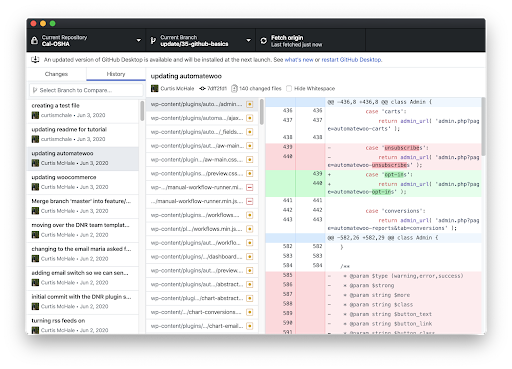Viewport: 512px width, 369px height.
Task: Click the branch icon in toolbar
Action: (153, 40)
